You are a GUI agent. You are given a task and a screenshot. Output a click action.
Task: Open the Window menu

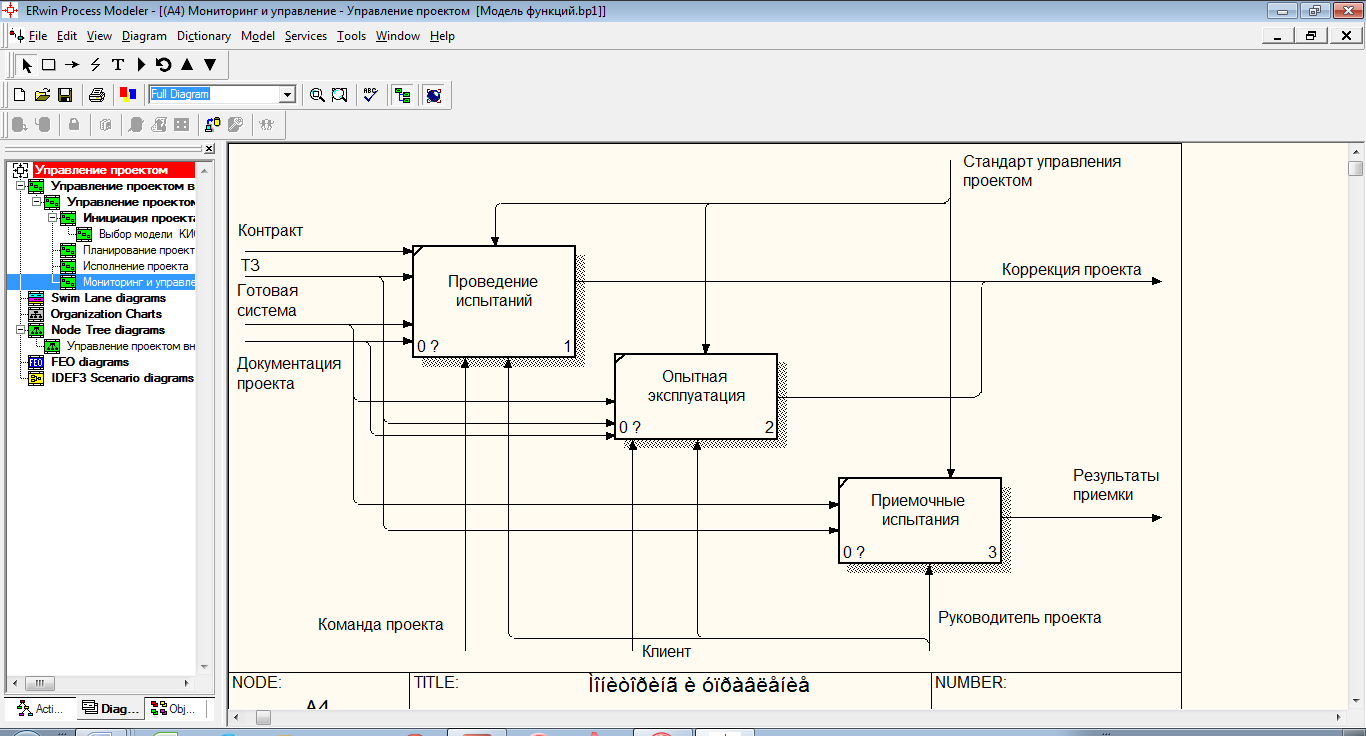coord(398,36)
